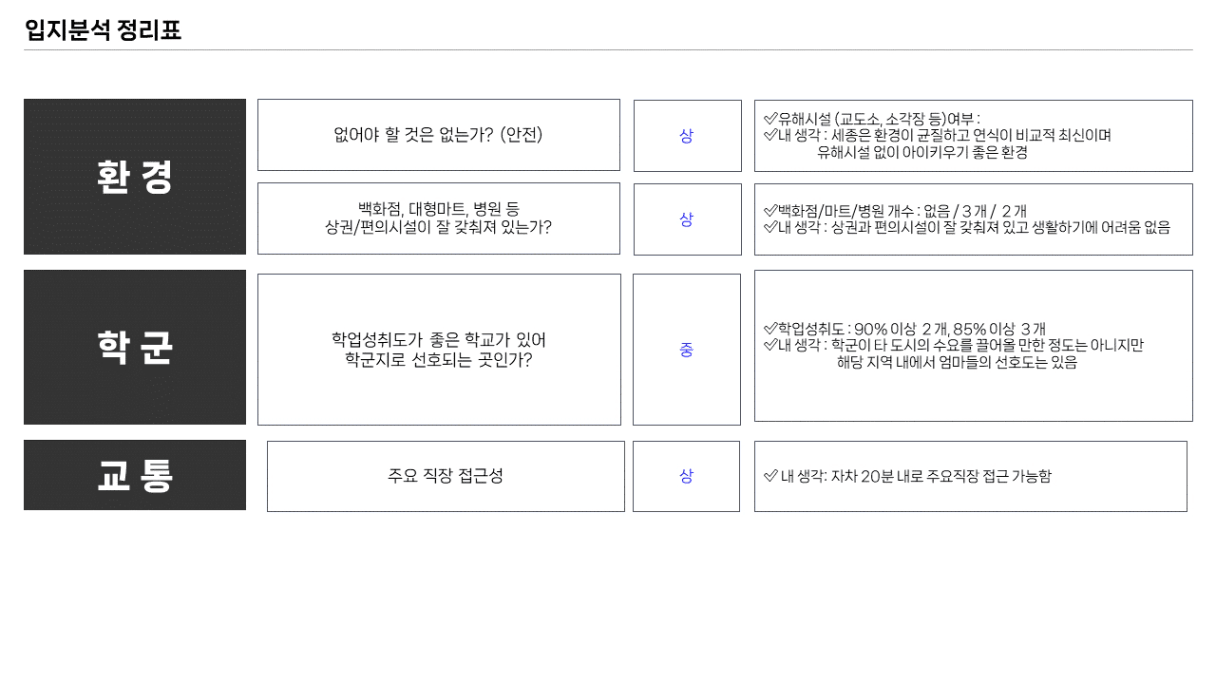The image size is (1216, 684).
Task: Click the checkmark beside 세종은 환경이 균질하고
Action: (770, 135)
